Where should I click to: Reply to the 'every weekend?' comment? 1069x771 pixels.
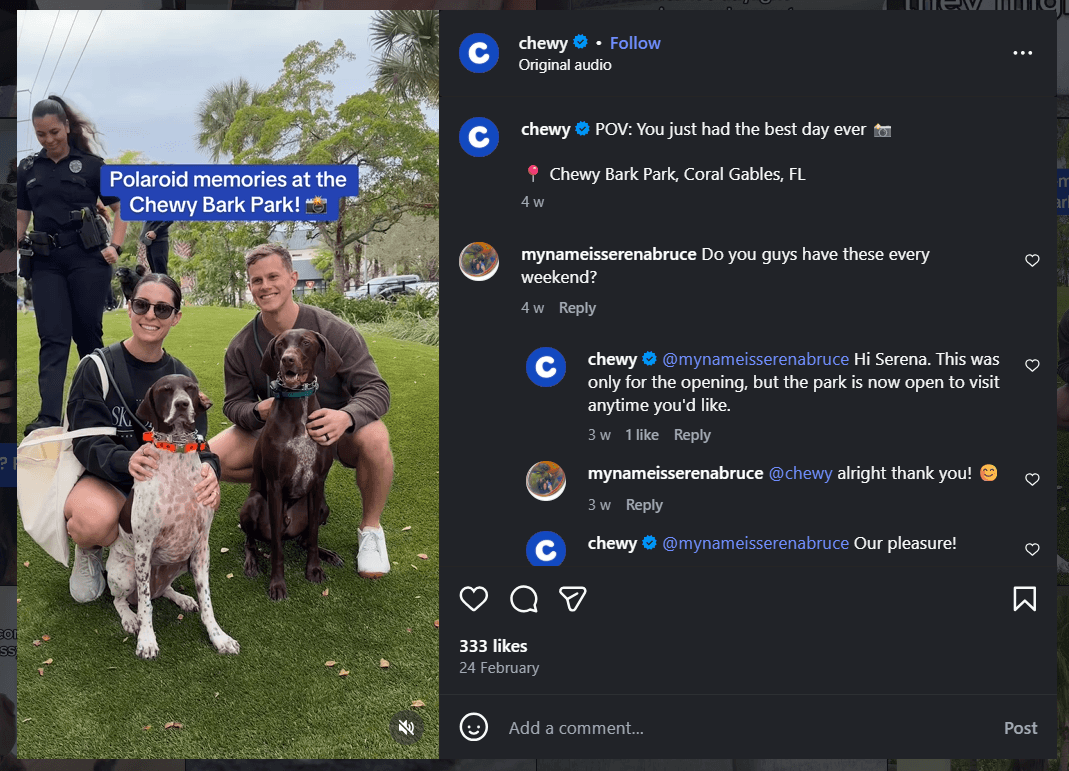577,308
